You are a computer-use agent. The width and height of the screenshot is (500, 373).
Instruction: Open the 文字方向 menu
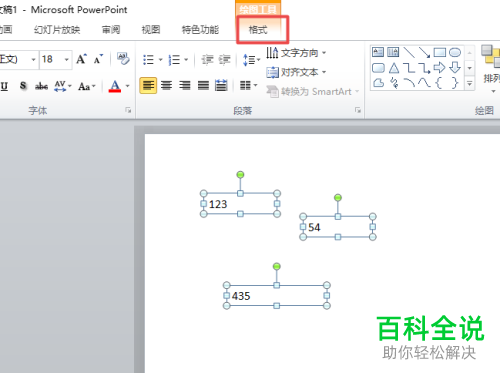pos(296,53)
